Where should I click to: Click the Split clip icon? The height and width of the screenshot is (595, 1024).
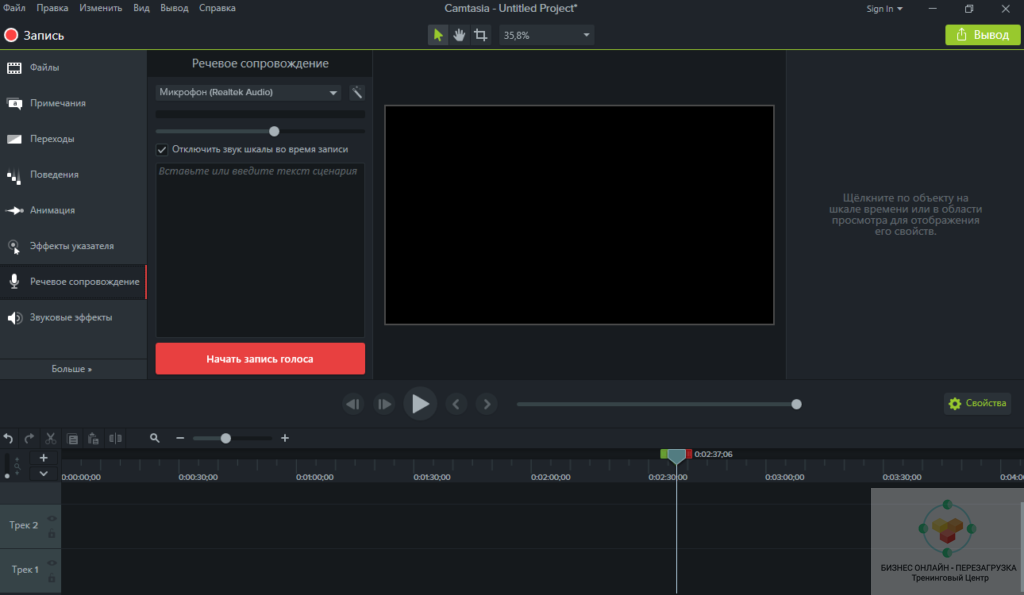point(115,438)
